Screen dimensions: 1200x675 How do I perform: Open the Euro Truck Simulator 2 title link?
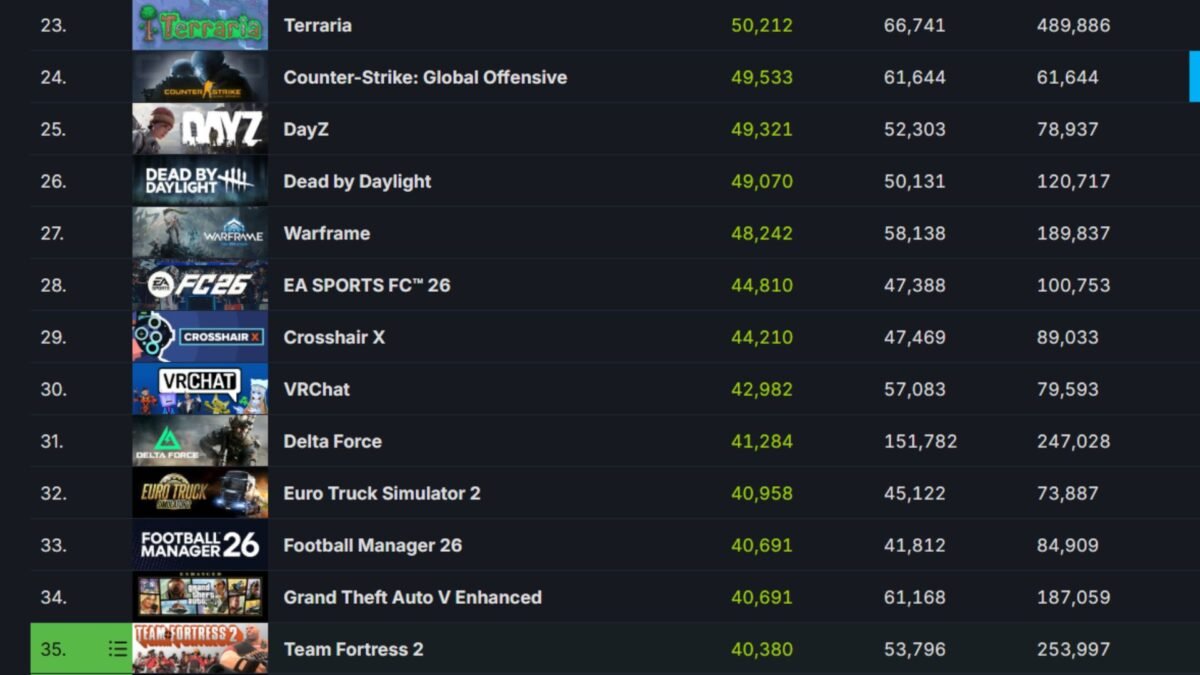click(x=382, y=493)
